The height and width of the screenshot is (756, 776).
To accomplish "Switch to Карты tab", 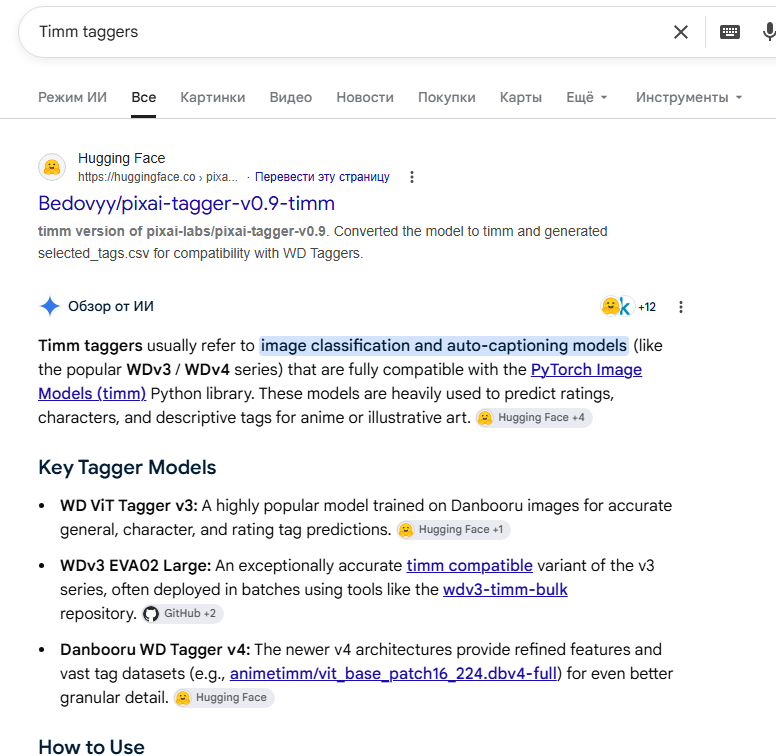I will (521, 97).
